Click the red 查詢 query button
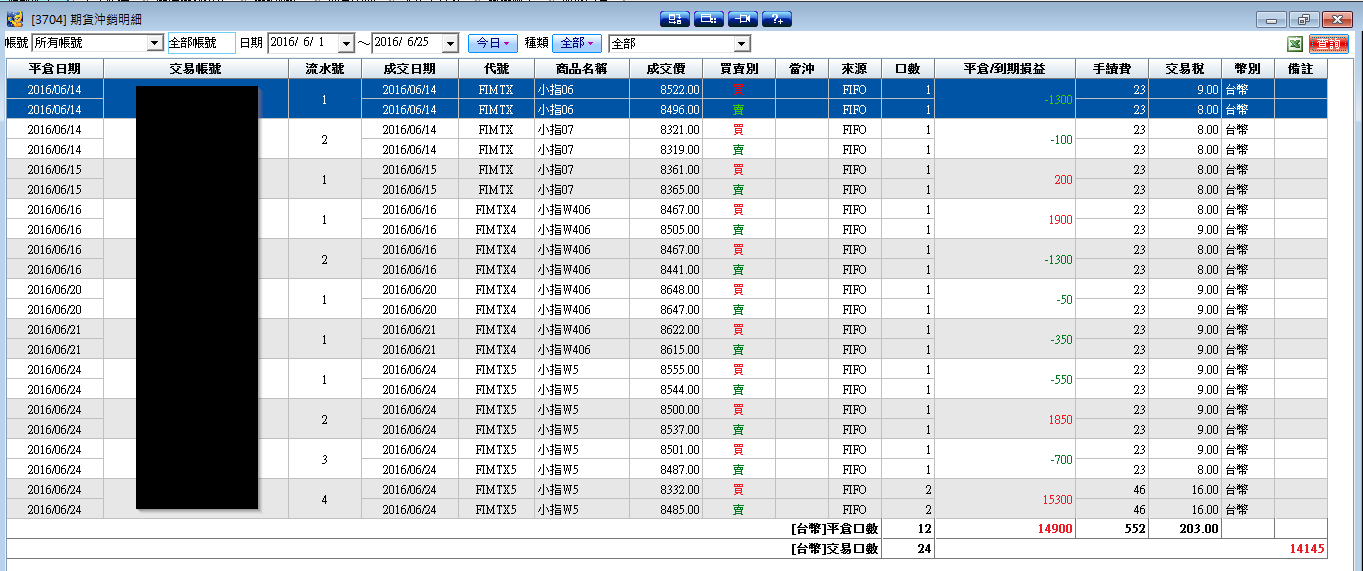This screenshot has width=1363, height=571. coord(1328,44)
